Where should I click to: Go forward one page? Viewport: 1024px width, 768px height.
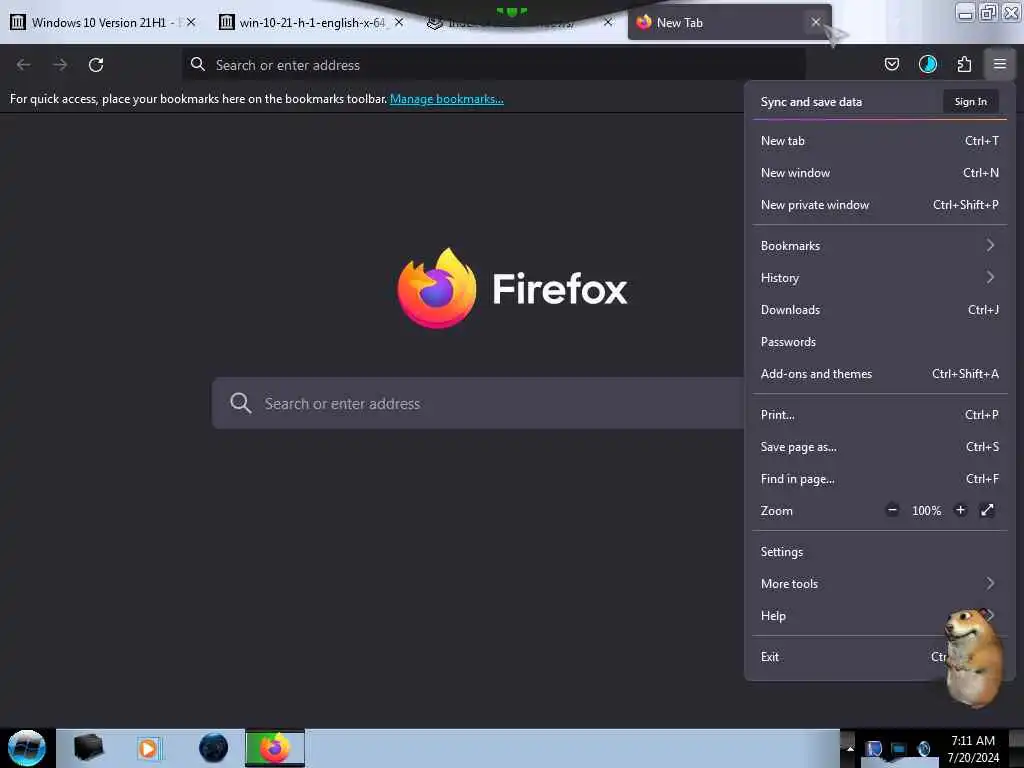point(60,65)
